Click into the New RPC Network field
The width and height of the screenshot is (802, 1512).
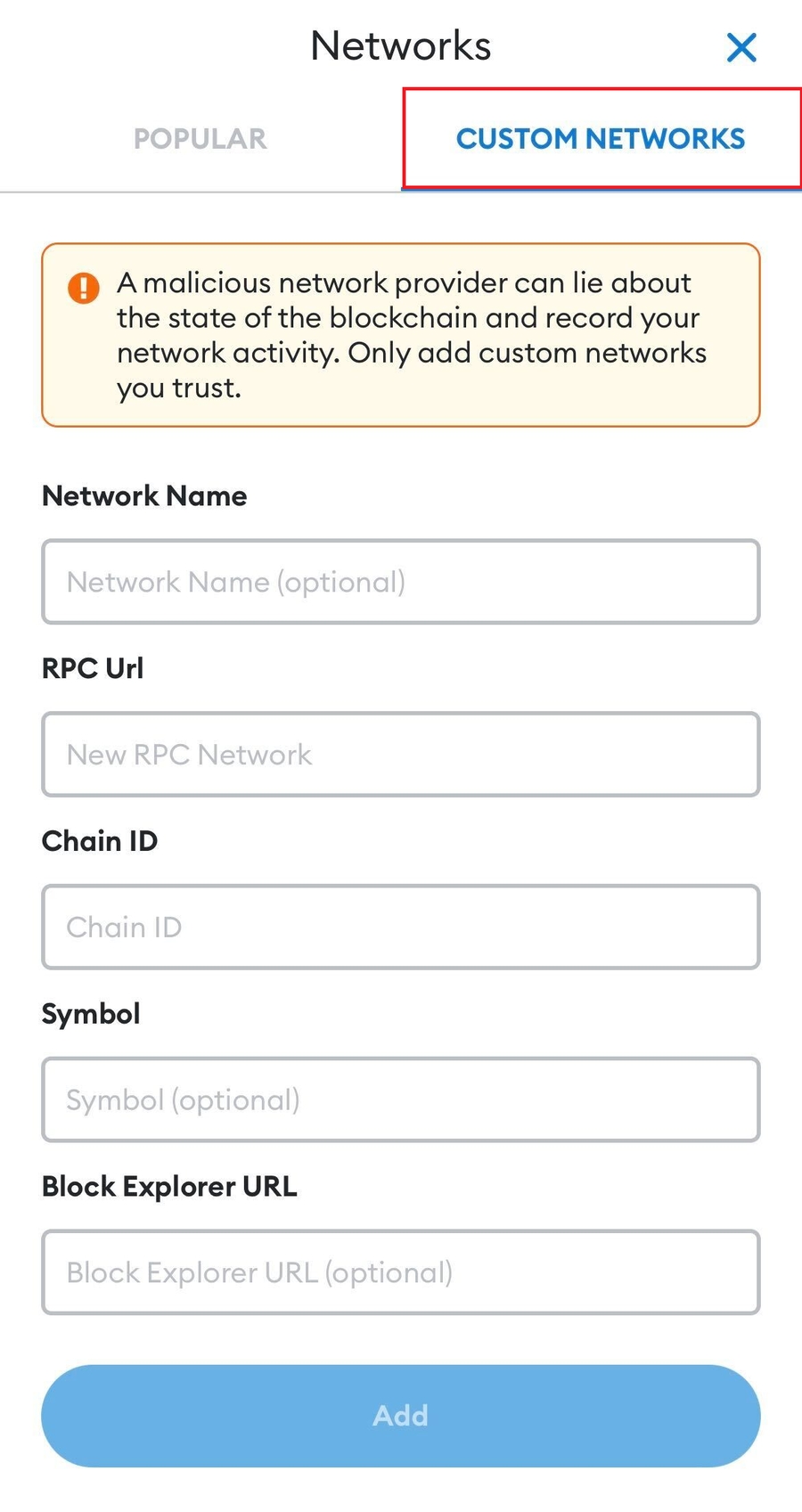401,755
